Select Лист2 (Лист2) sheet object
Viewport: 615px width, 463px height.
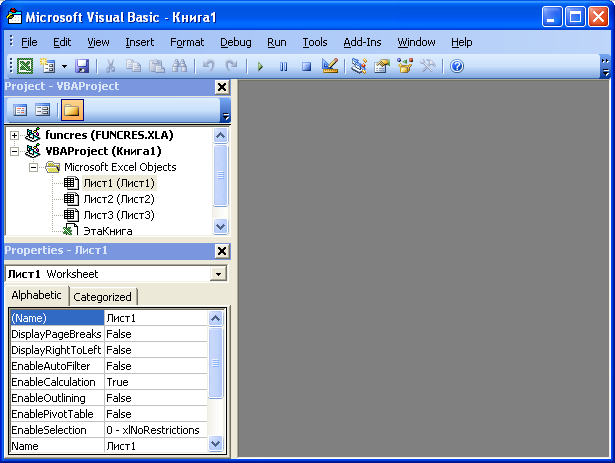[x=119, y=199]
